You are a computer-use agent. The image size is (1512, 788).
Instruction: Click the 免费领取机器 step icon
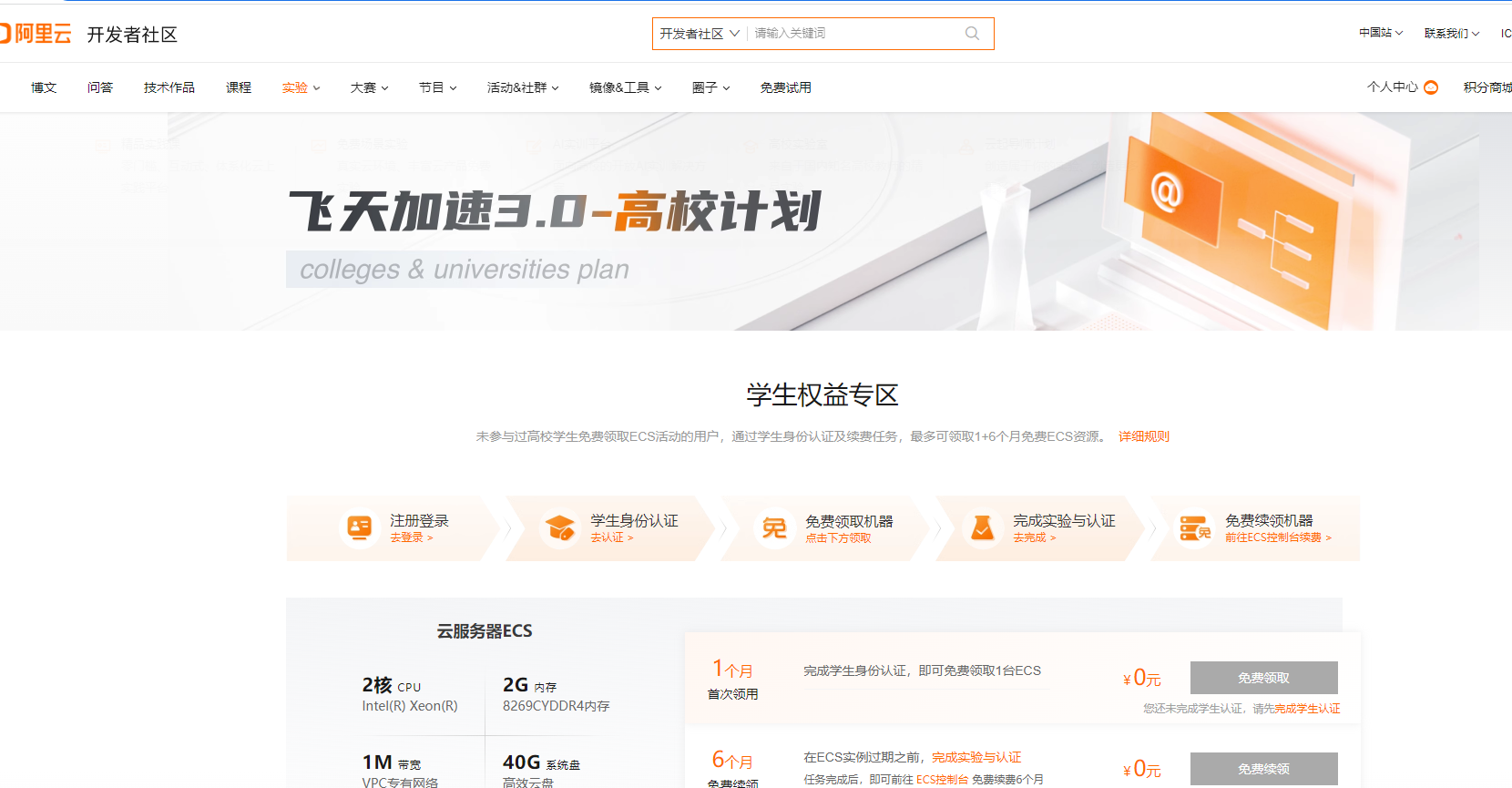pyautogui.click(x=774, y=527)
